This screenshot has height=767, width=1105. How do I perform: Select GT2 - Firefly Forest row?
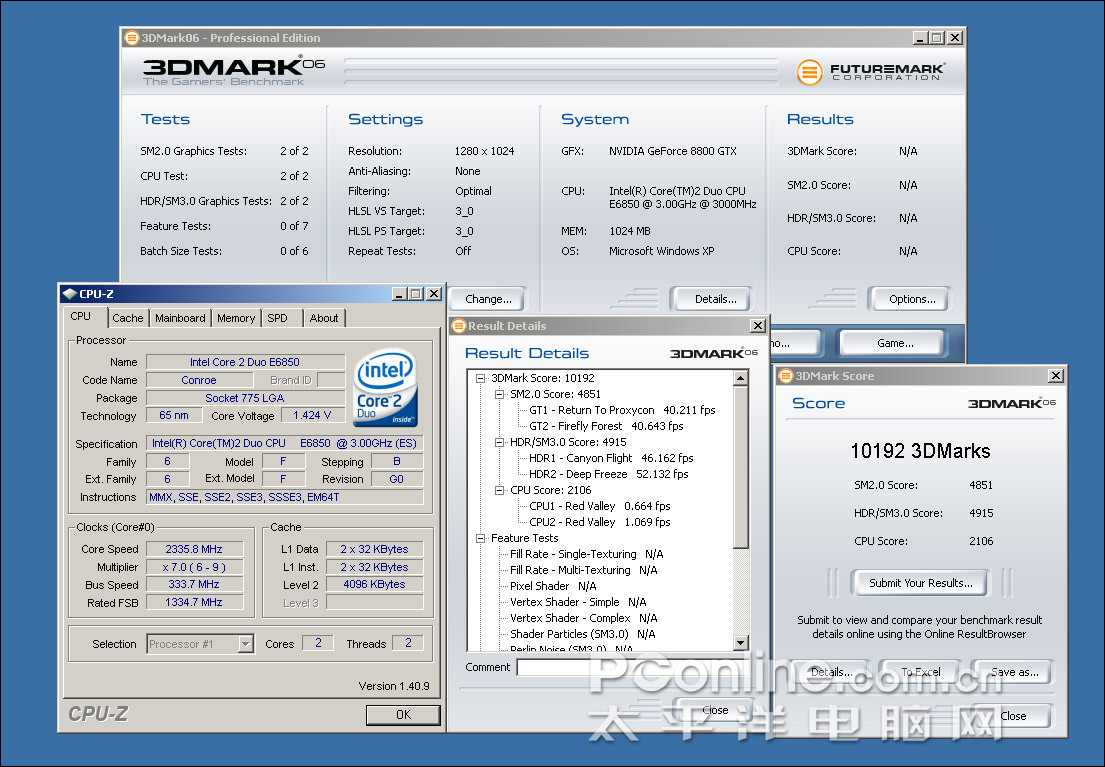[606, 427]
